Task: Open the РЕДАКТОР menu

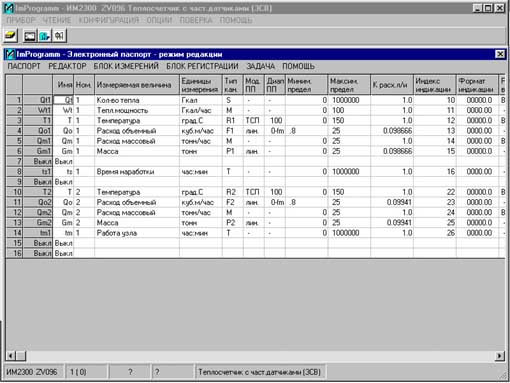Action: [x=67, y=66]
